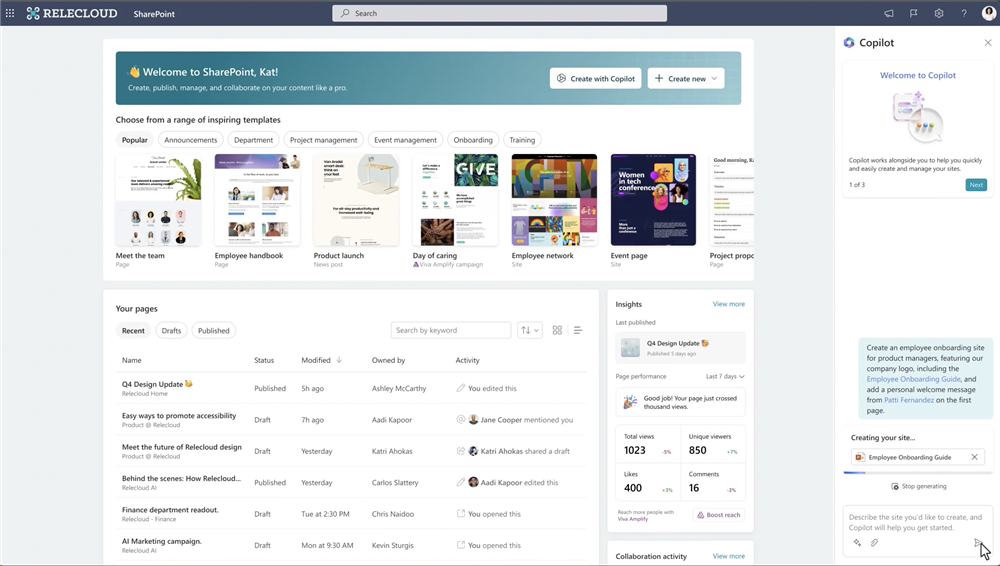Click Jane Cooper avatar in activity

click(473, 419)
